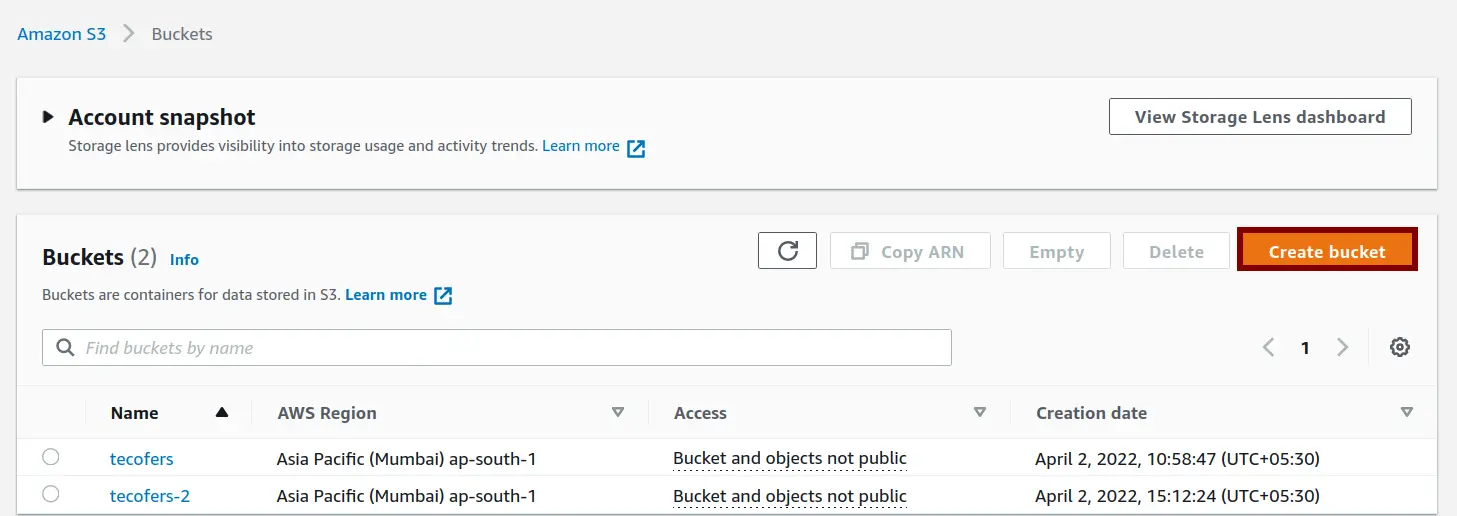Sort by Name column arrow
This screenshot has width=1457, height=516.
click(x=222, y=412)
